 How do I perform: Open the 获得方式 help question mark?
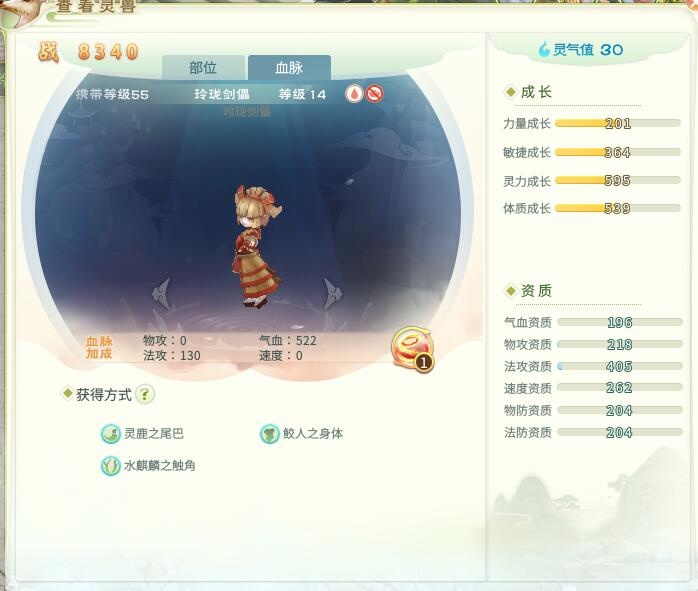click(145, 394)
